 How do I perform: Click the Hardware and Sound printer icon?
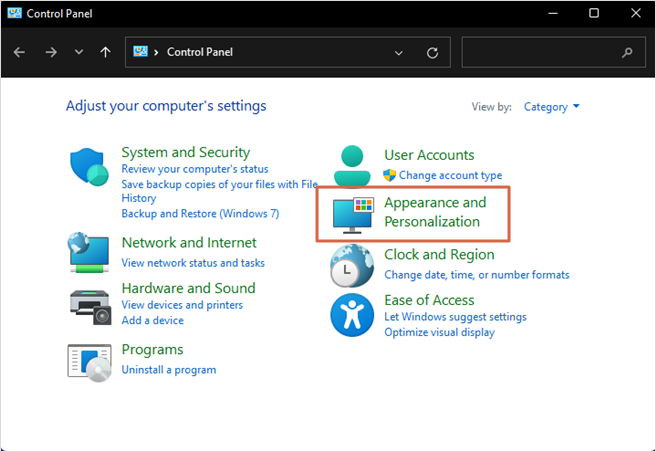(x=90, y=307)
